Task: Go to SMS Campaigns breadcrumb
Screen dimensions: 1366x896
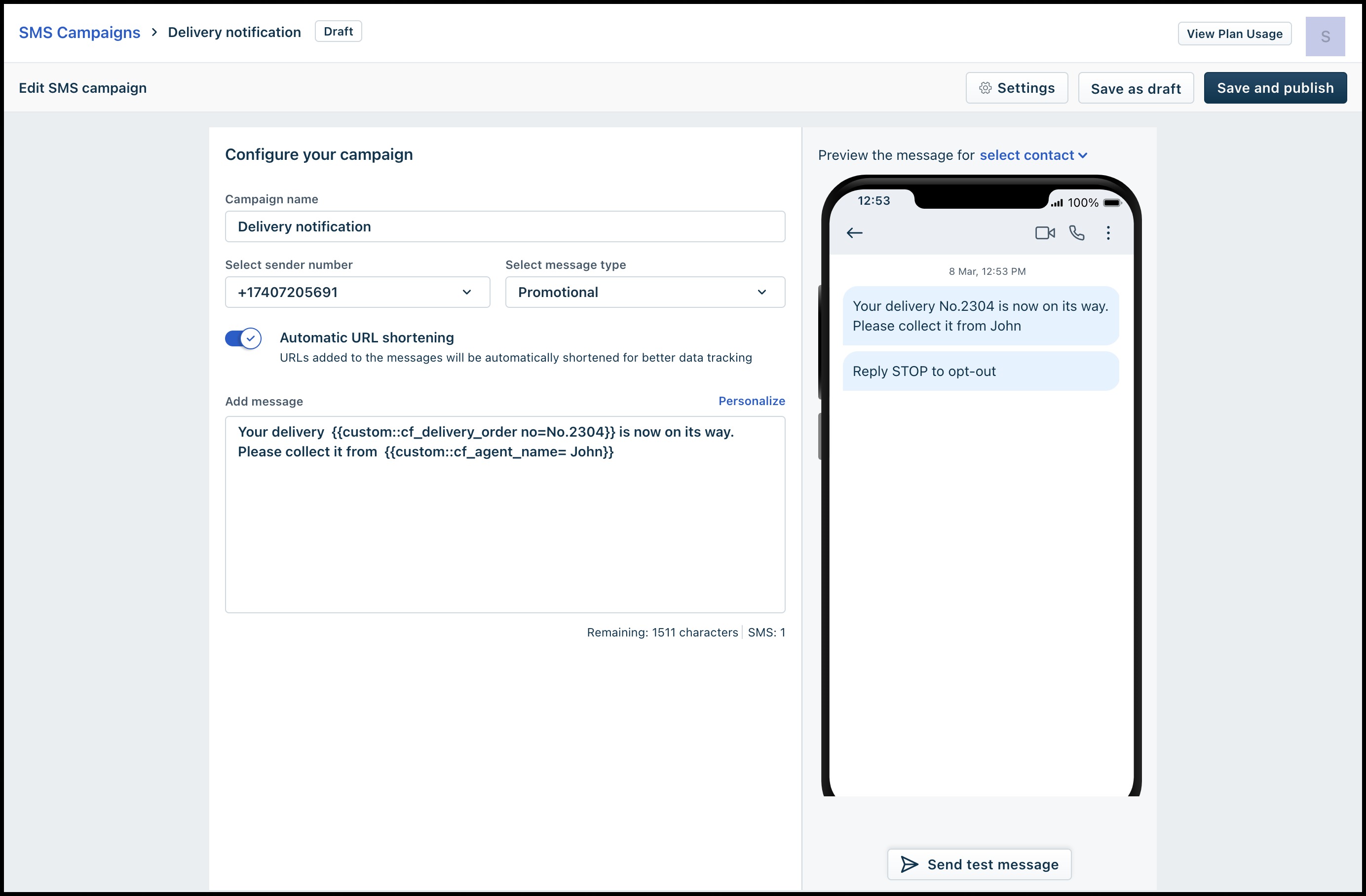Action: [x=79, y=33]
